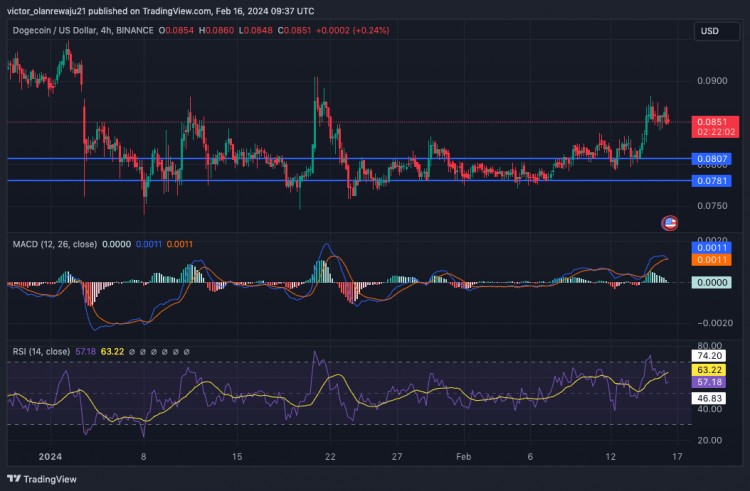Open the USD currency selector
This screenshot has width=750, height=491.
click(x=709, y=31)
